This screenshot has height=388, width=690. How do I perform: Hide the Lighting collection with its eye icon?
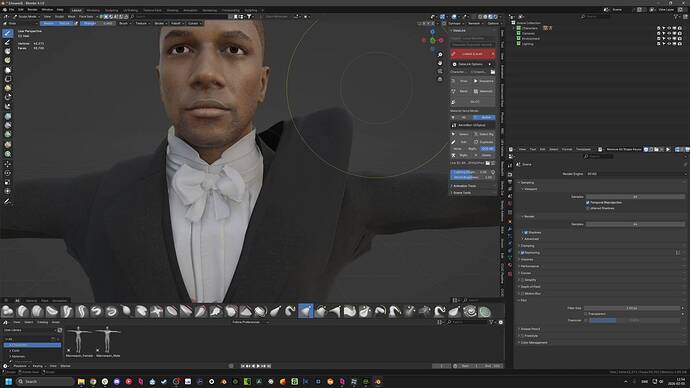669,44
